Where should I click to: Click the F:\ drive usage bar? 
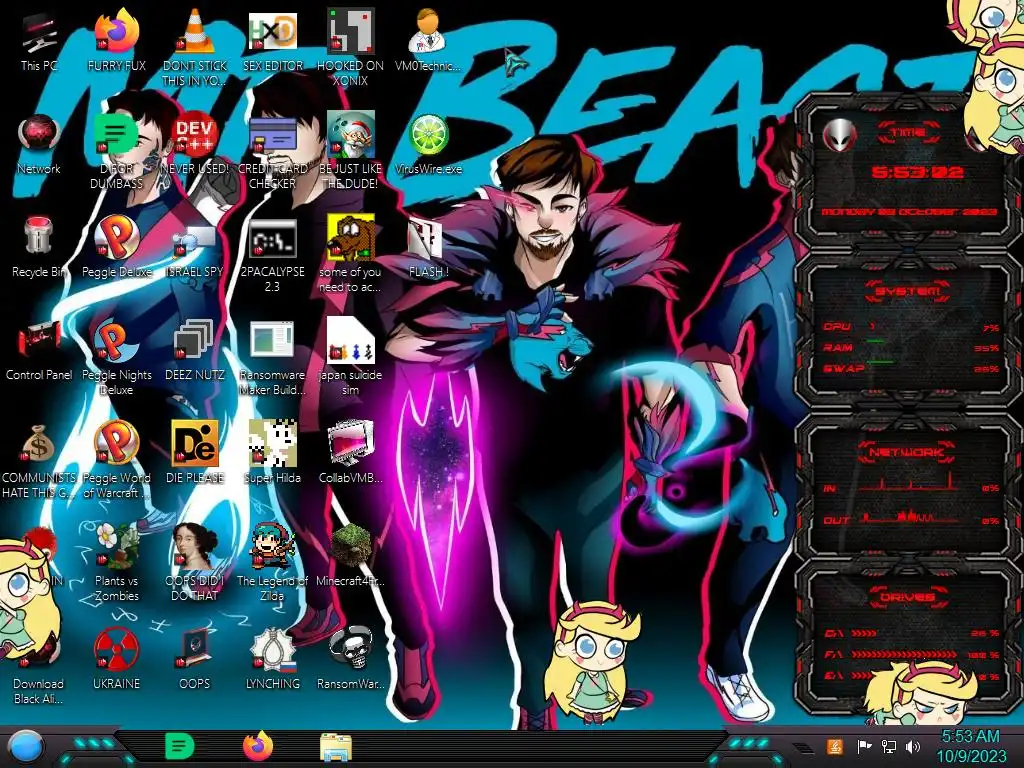pyautogui.click(x=905, y=654)
